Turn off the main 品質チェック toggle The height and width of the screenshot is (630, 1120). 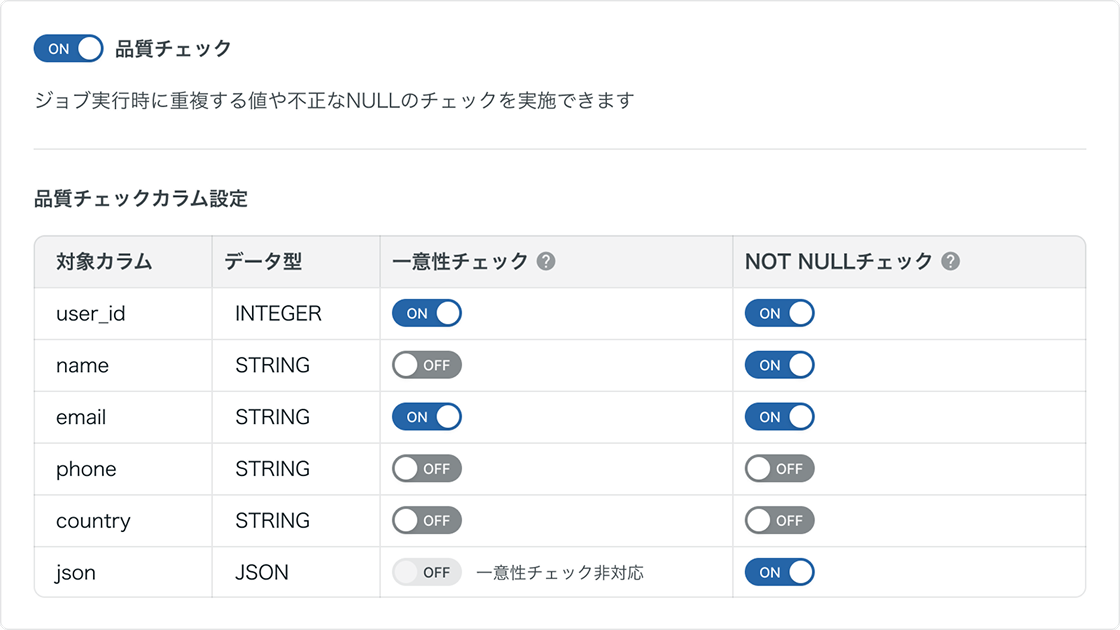tap(68, 48)
